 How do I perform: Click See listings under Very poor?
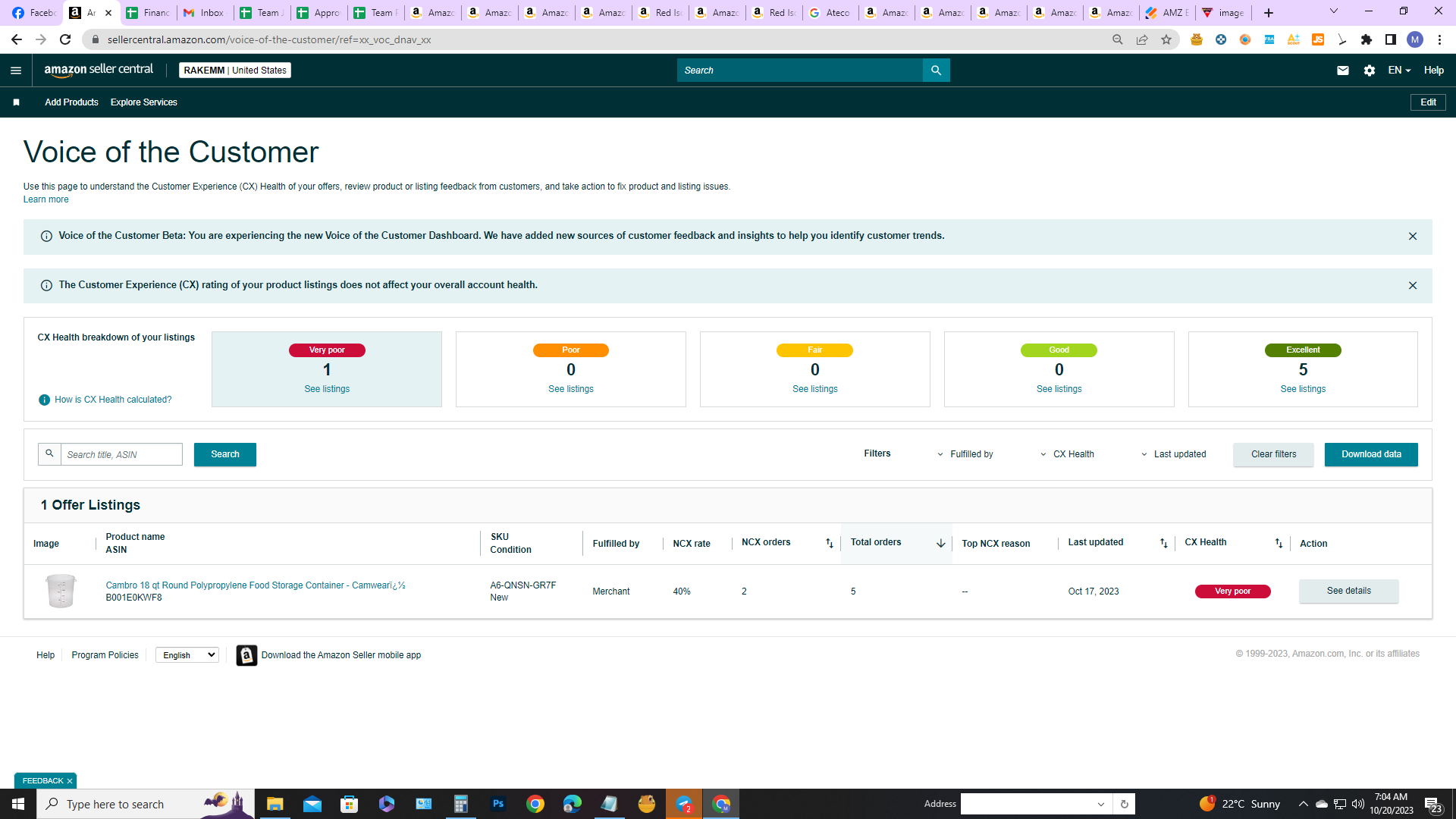pyautogui.click(x=327, y=389)
